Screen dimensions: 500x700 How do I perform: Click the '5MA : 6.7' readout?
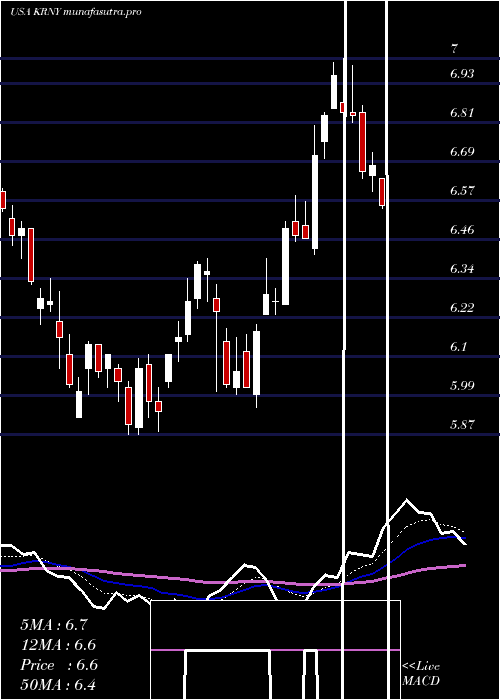coord(55,625)
